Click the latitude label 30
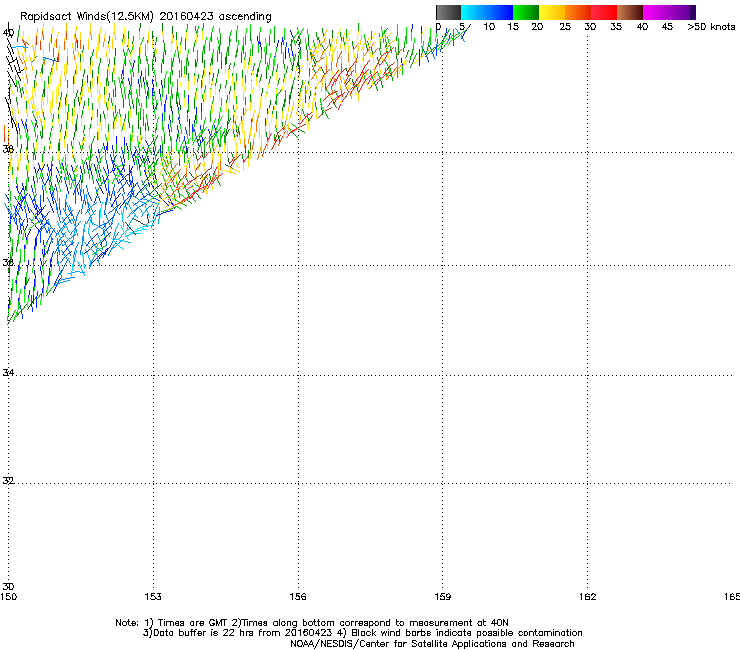 pyautogui.click(x=8, y=586)
